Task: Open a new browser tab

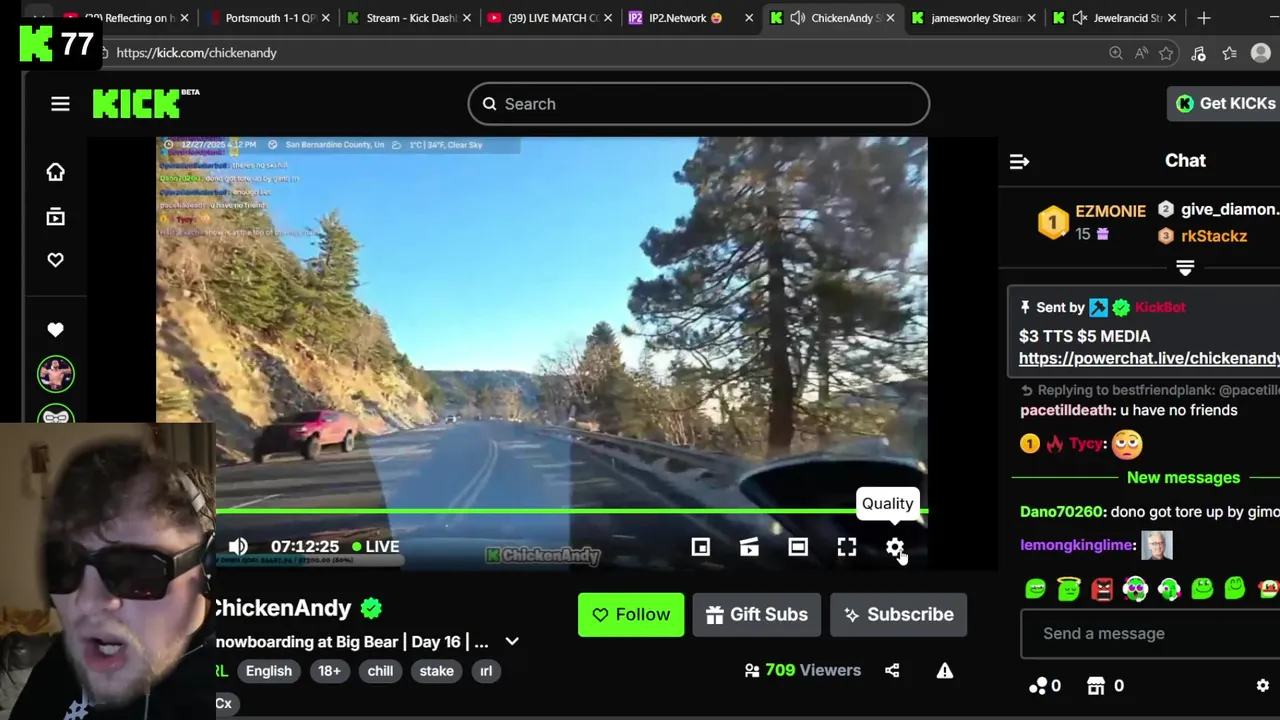Action: pyautogui.click(x=1204, y=18)
